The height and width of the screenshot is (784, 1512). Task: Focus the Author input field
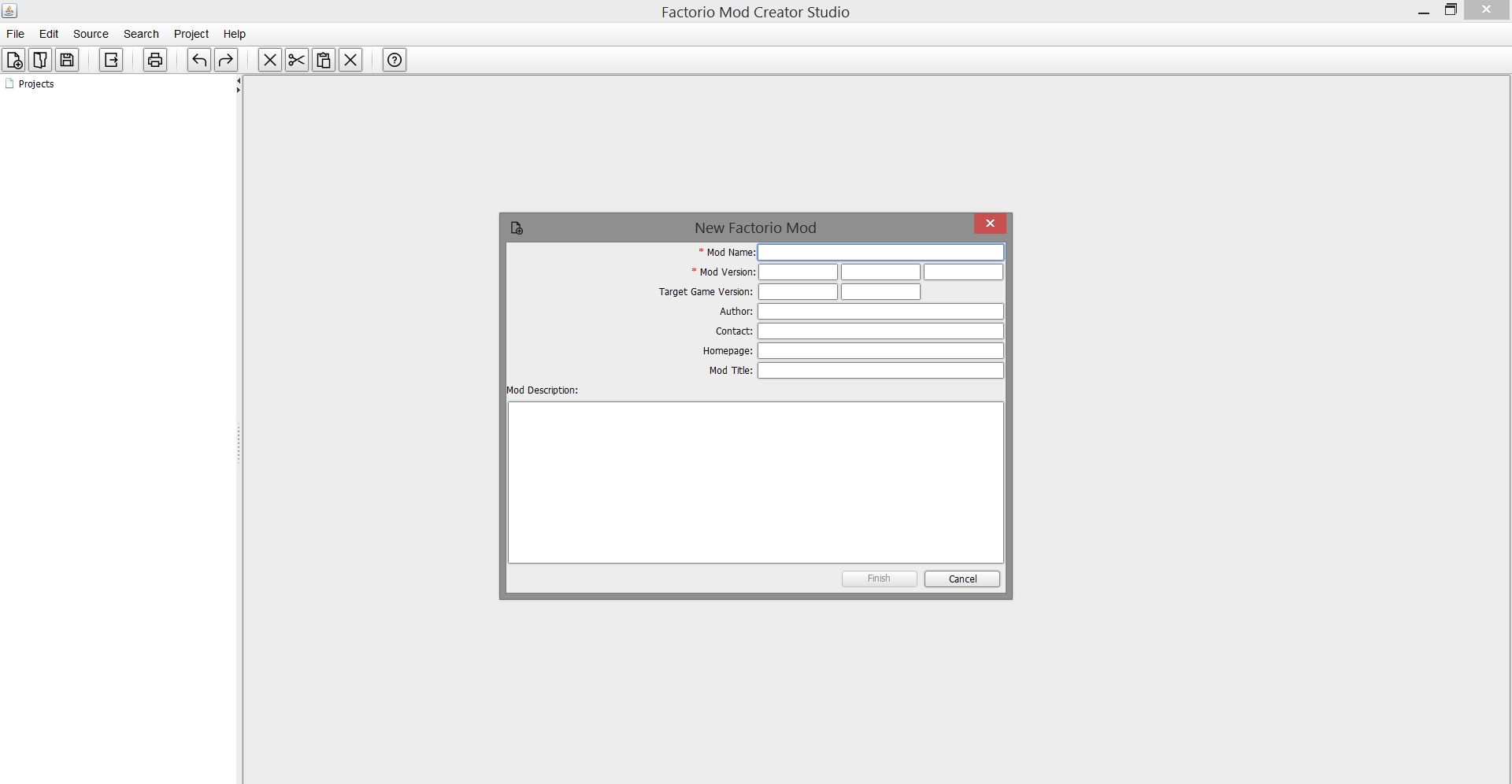[881, 312]
